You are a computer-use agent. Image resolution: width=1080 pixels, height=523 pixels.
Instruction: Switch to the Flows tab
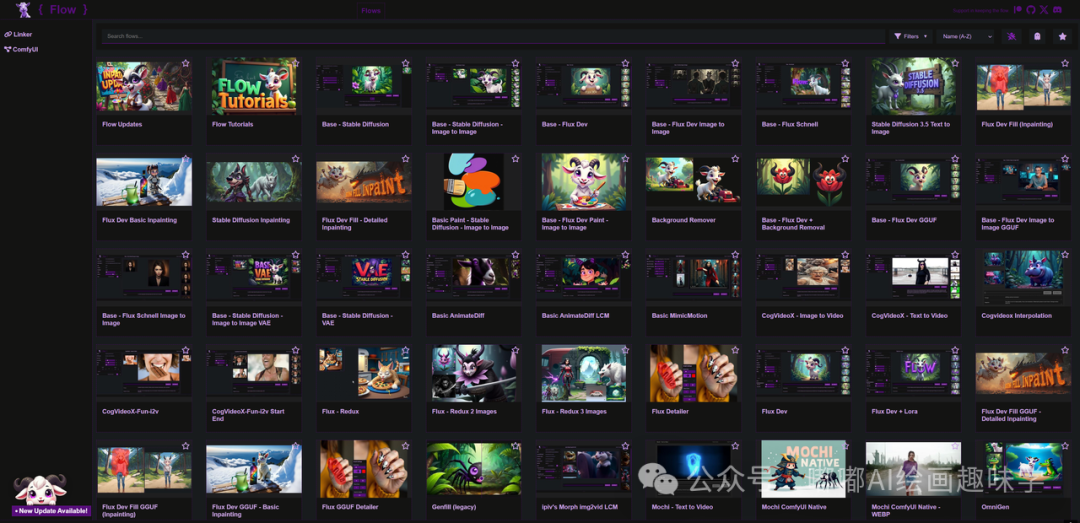click(x=371, y=10)
